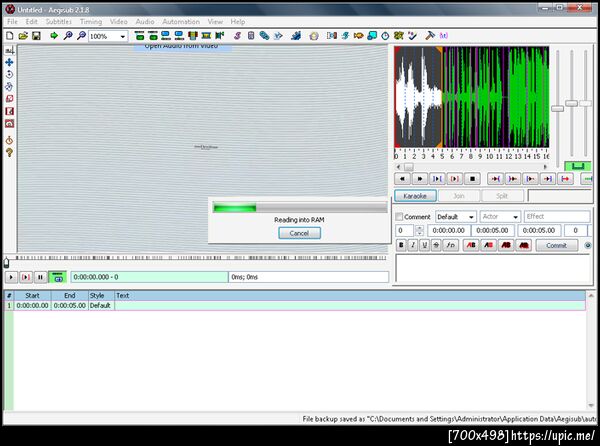Create a new subtitles file
600x446 pixels.
click(x=10, y=36)
